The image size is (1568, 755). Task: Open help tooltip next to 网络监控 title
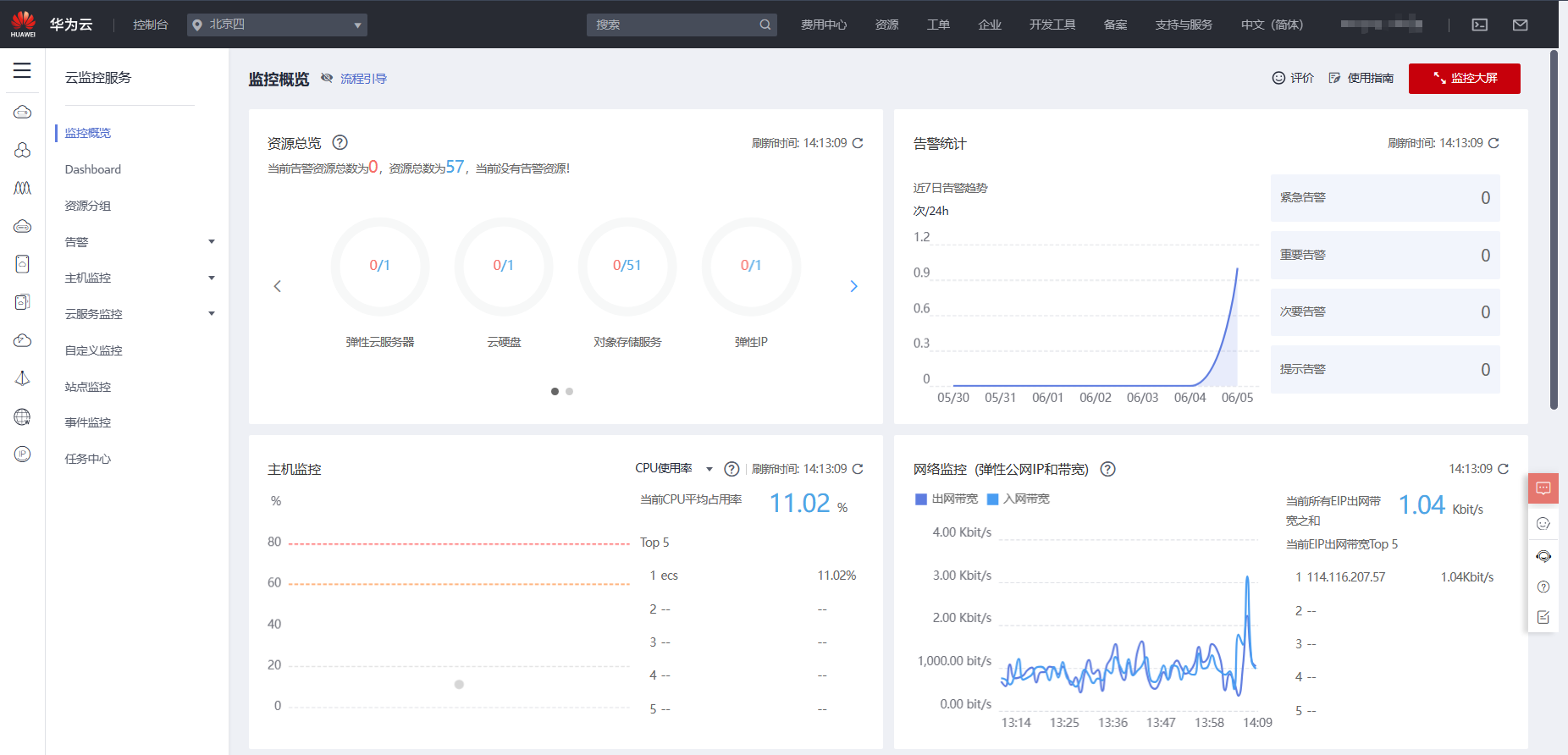point(1107,469)
